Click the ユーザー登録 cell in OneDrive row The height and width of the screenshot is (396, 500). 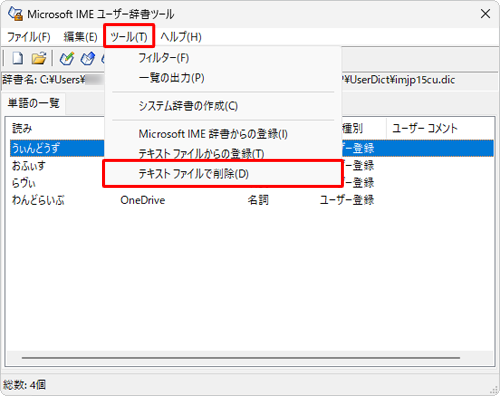pos(347,200)
